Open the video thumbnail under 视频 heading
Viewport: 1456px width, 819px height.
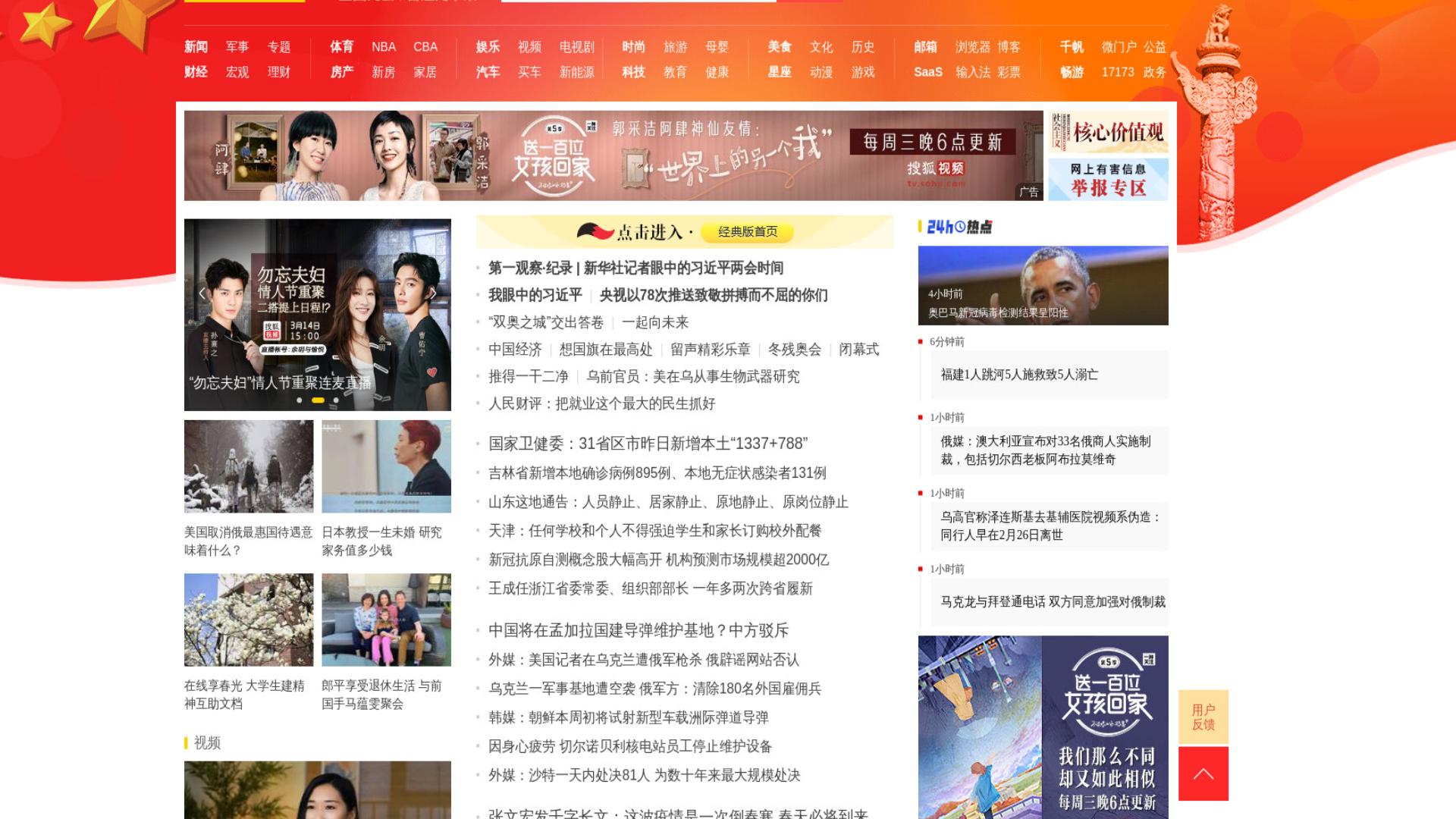coord(318,789)
